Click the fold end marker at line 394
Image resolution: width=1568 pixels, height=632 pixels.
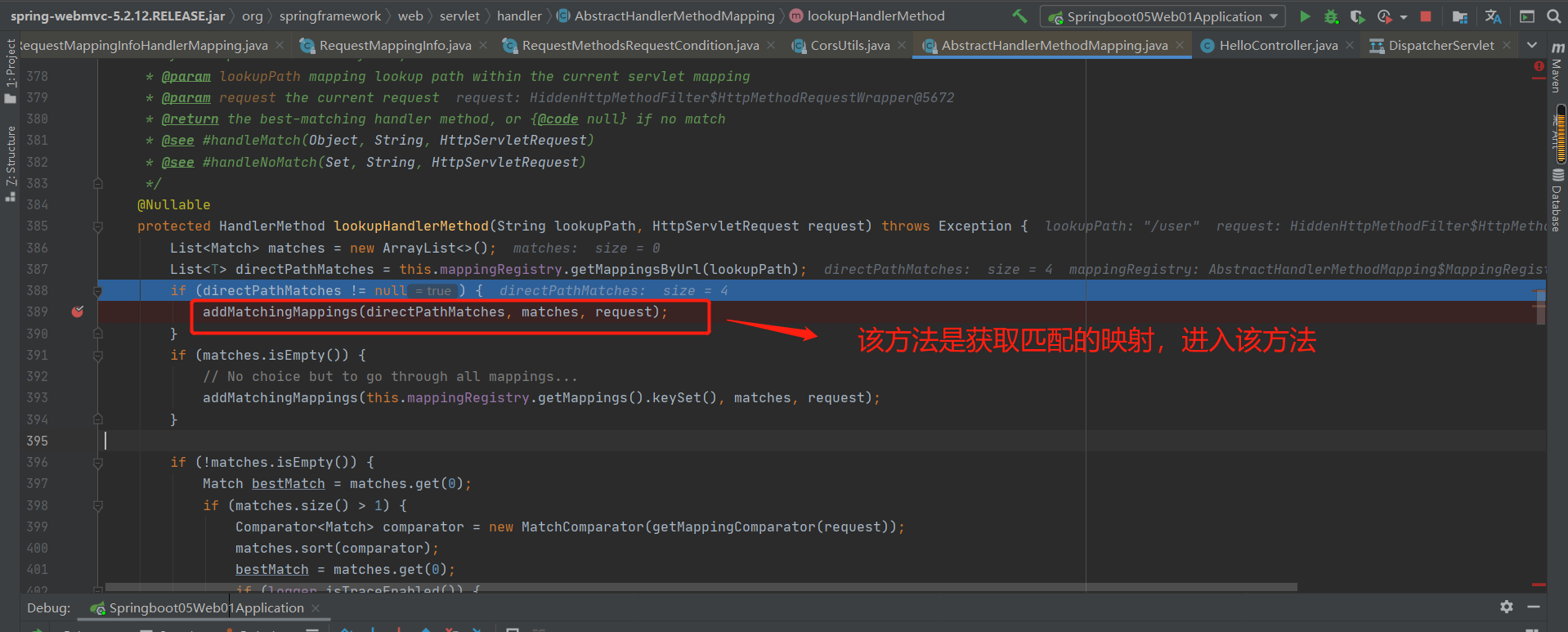pyautogui.click(x=98, y=419)
